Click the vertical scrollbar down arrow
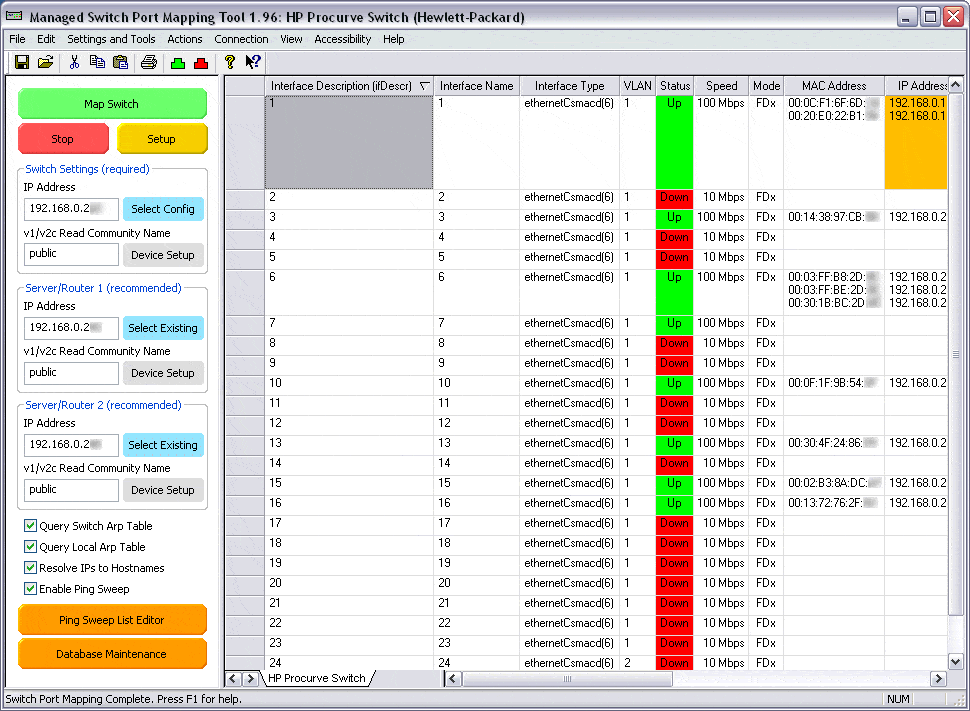970x711 pixels. click(x=956, y=661)
